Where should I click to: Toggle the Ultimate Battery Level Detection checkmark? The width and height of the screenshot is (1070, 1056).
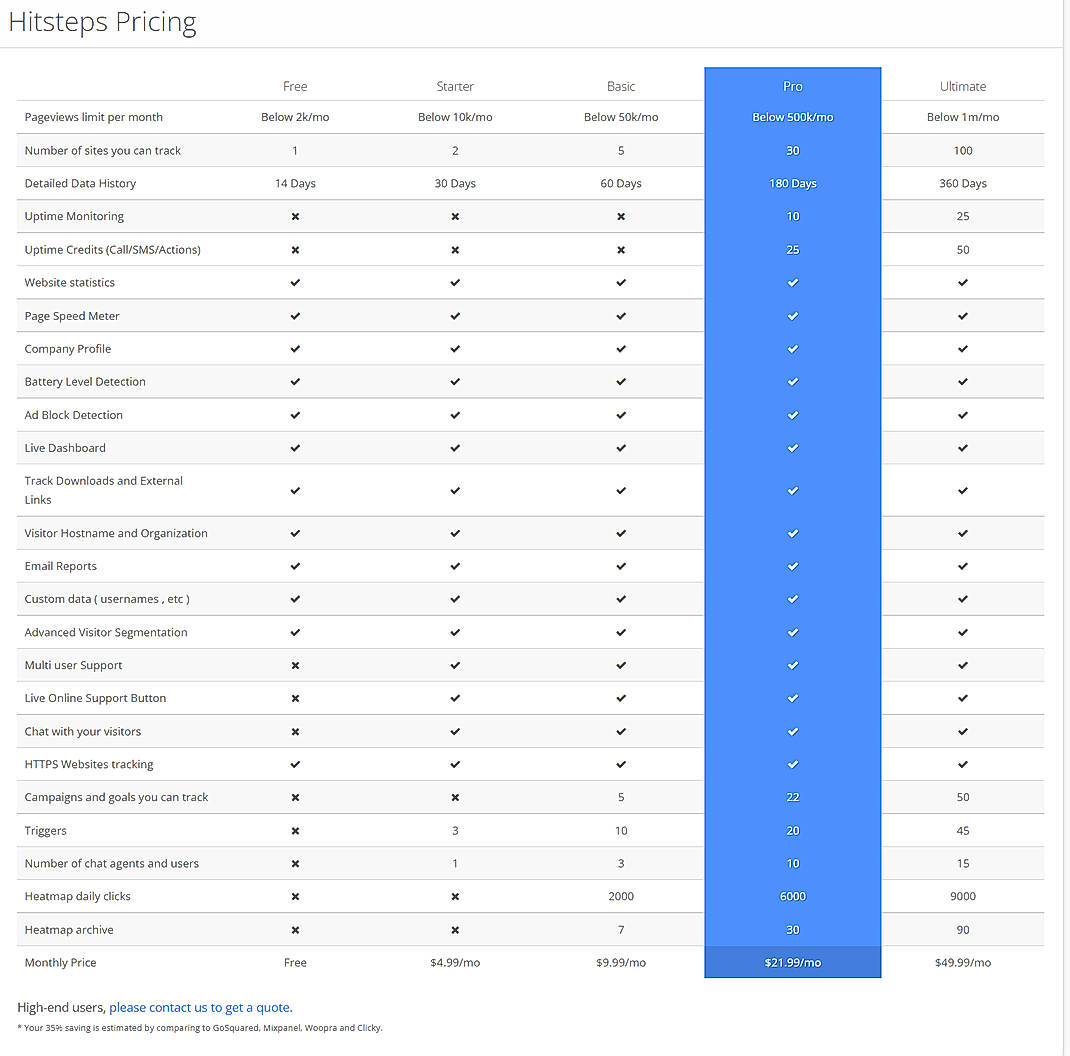[962, 381]
